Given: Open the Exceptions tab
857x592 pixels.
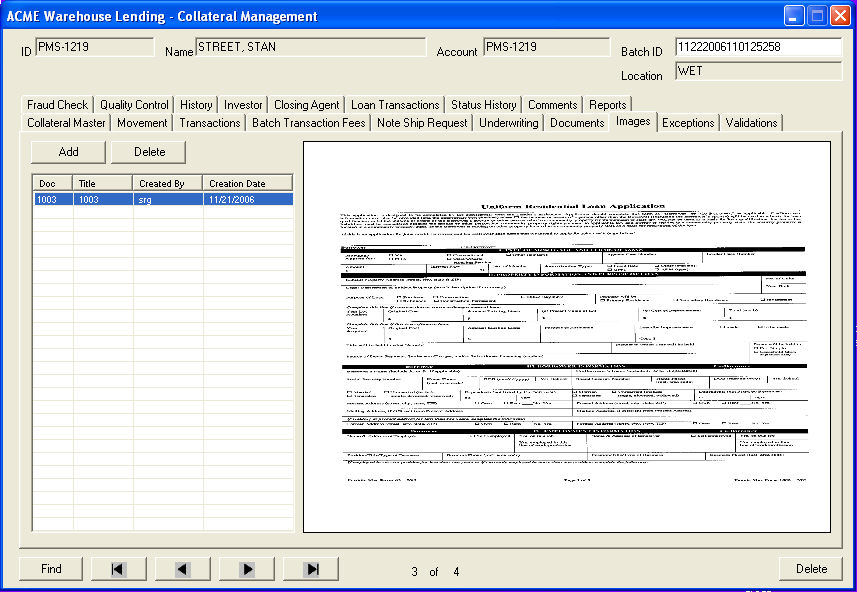Looking at the screenshot, I should click(x=688, y=123).
